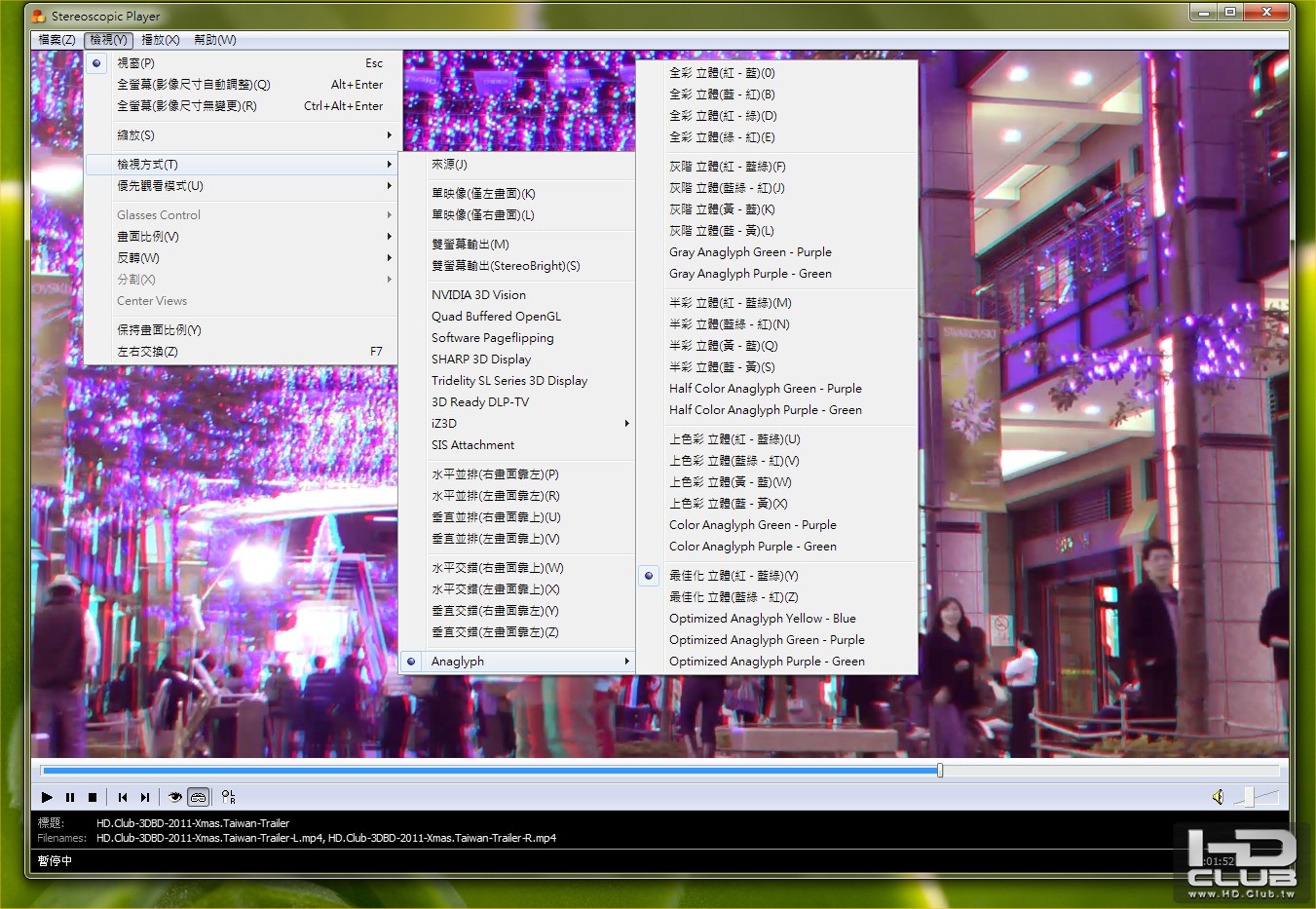Open the 檢視(Y) menu
This screenshot has height=909, width=1316.
(108, 40)
